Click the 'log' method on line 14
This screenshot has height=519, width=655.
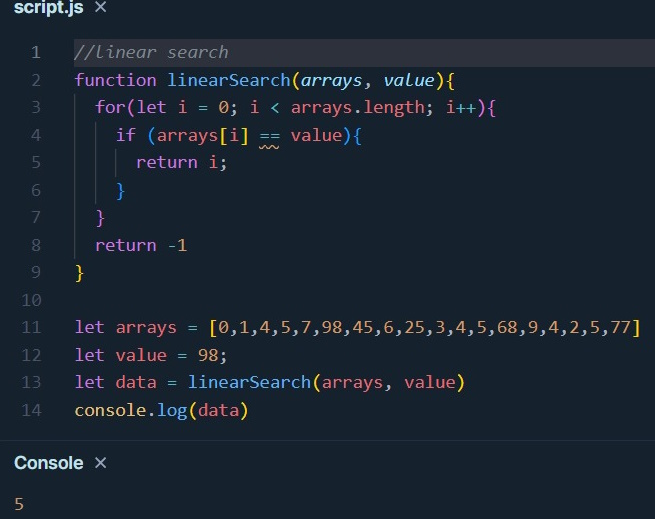tap(172, 411)
